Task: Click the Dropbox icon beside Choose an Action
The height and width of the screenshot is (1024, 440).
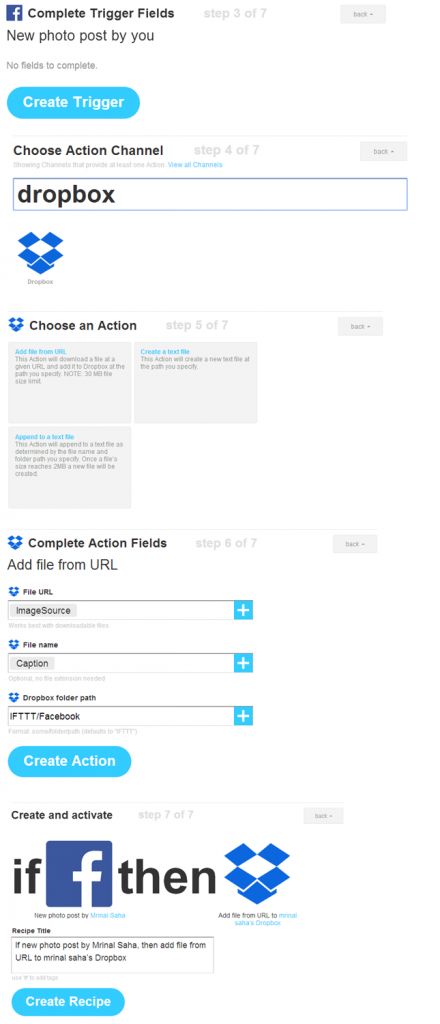Action: coord(16,325)
